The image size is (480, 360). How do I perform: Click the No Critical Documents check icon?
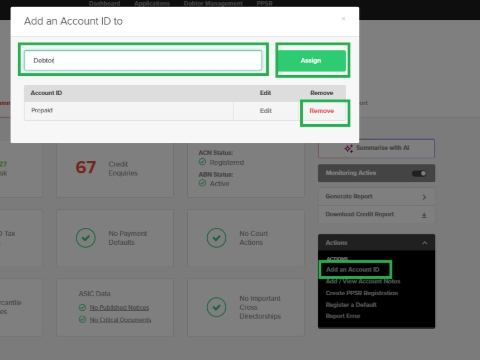coord(82,320)
